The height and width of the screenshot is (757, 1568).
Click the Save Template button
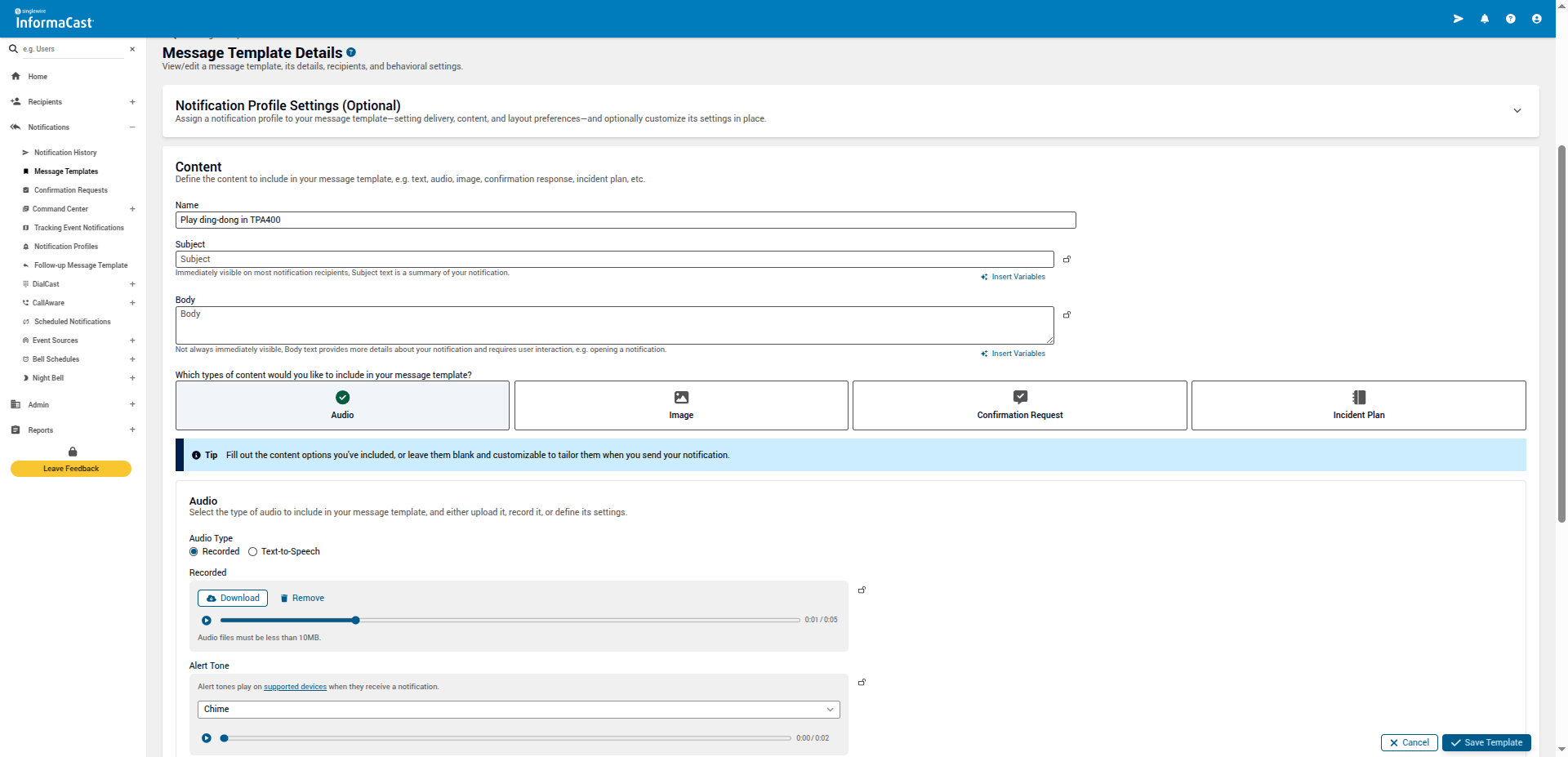[1486, 742]
